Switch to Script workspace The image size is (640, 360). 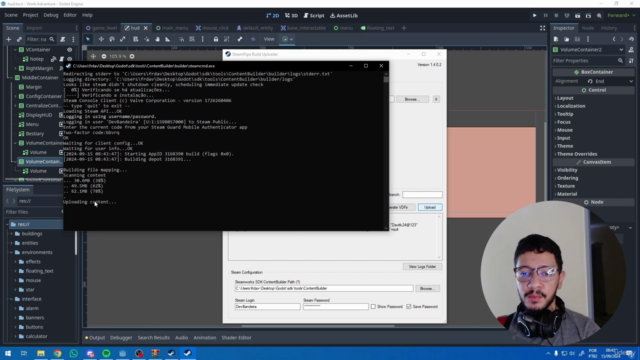pos(314,16)
